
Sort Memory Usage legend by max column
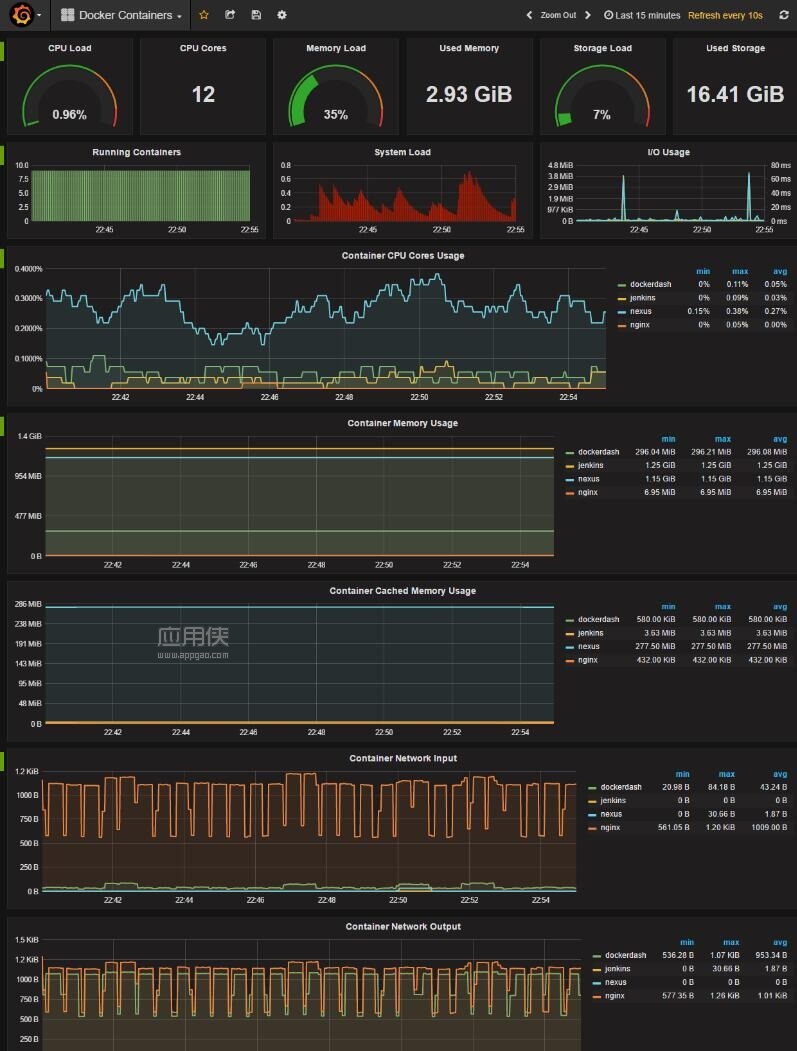click(x=723, y=439)
